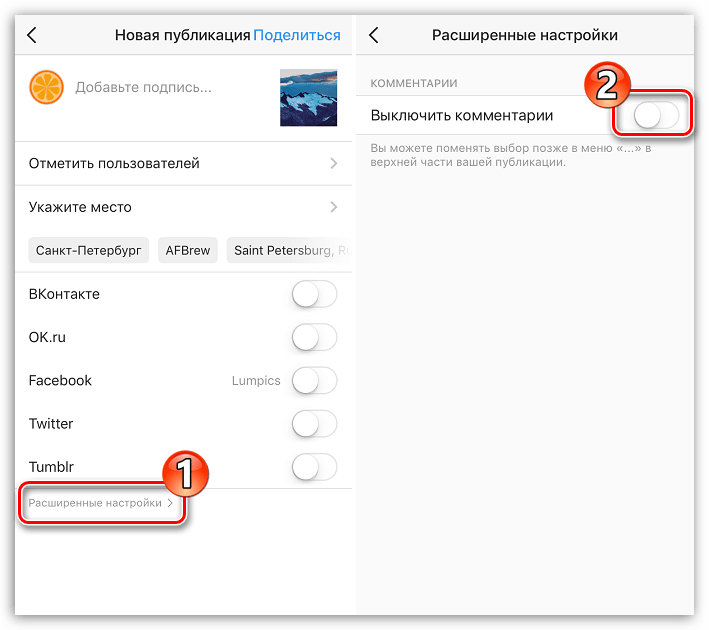Image resolution: width=709 pixels, height=630 pixels.
Task: Choose the Saint Petersburg location chip
Action: point(289,250)
